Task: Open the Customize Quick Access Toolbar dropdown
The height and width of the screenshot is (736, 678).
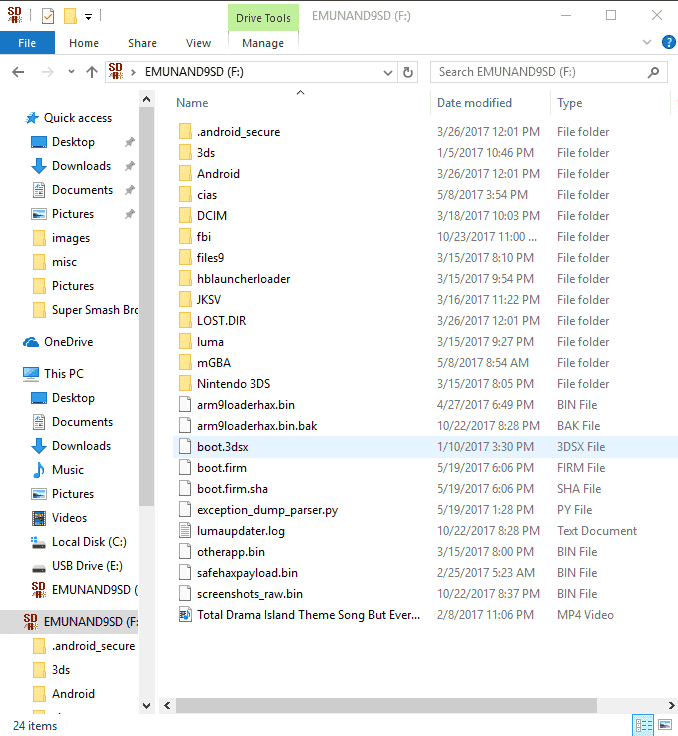Action: tap(88, 17)
